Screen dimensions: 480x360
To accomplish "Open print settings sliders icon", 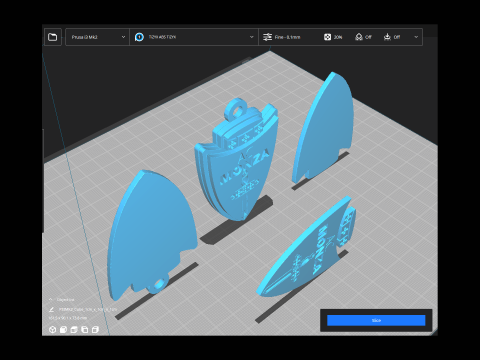I will click(x=267, y=37).
